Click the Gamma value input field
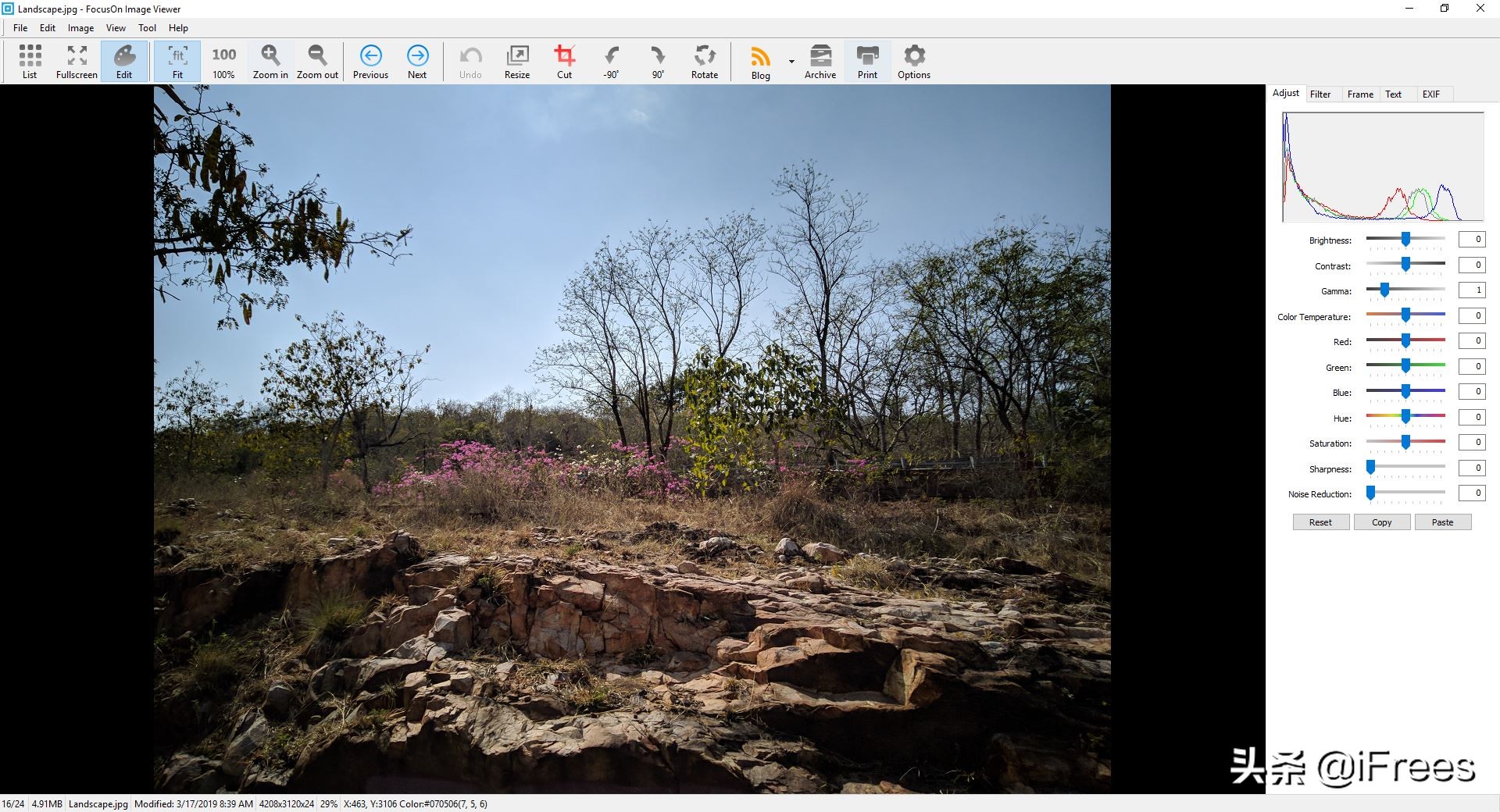This screenshot has height=812, width=1500. click(1471, 290)
